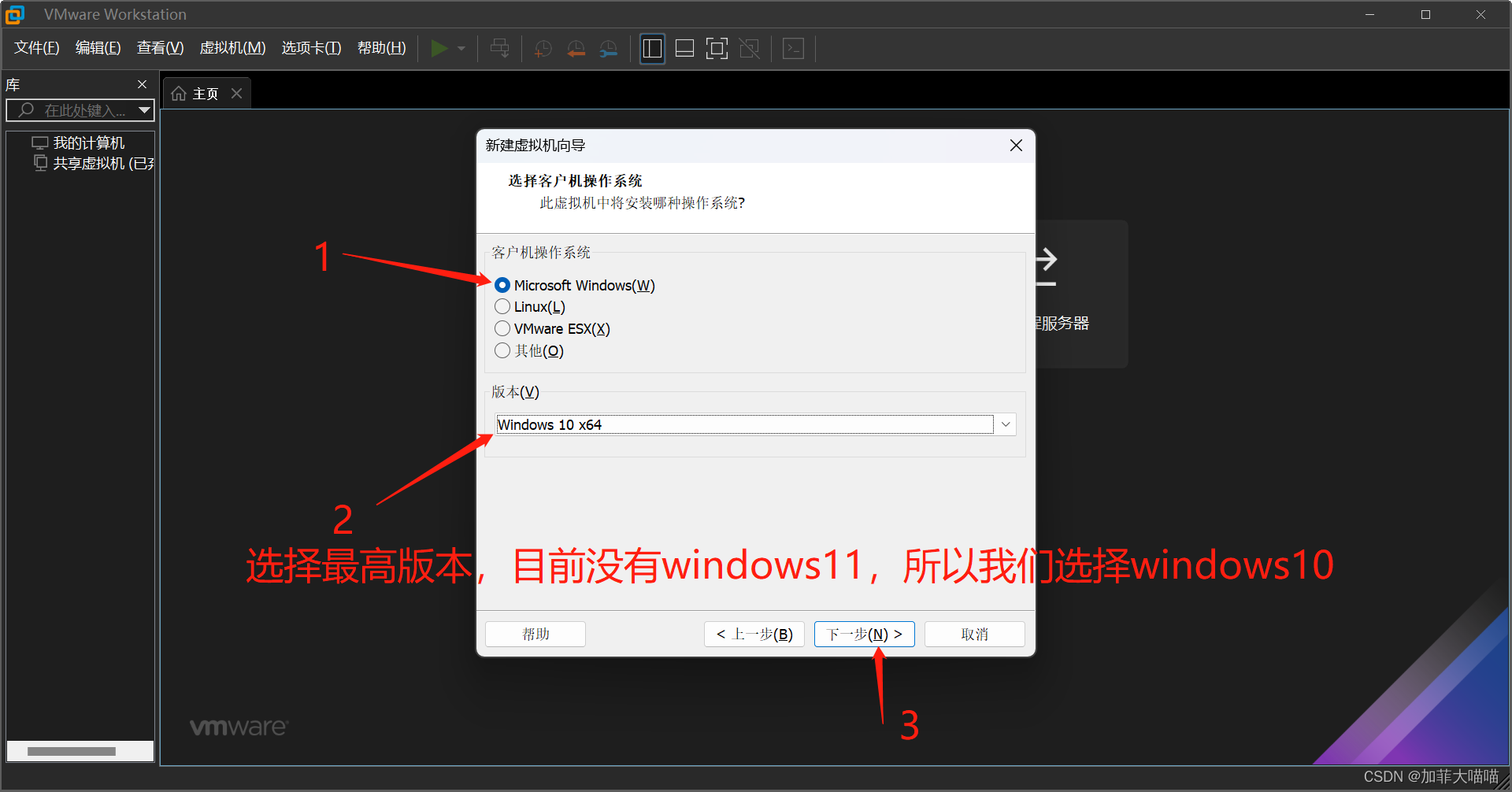Image resolution: width=1512 pixels, height=792 pixels.
Task: Open the 帮助(H) menu
Action: (x=382, y=48)
